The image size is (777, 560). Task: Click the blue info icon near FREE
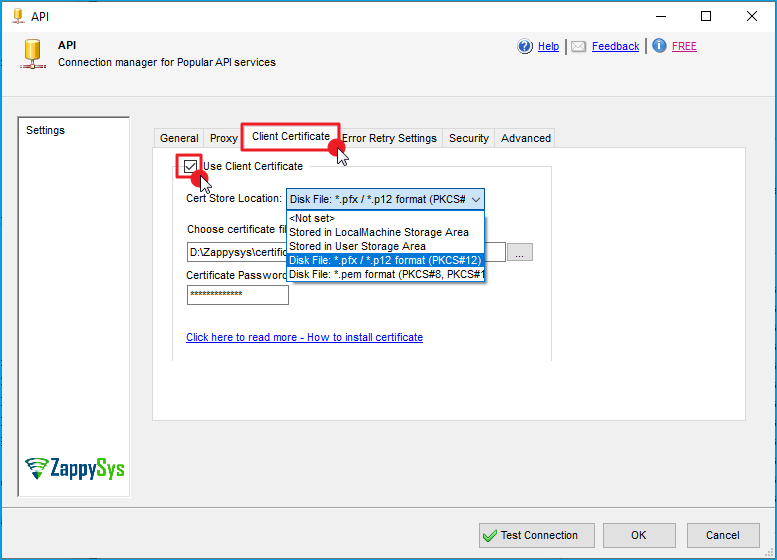click(659, 46)
